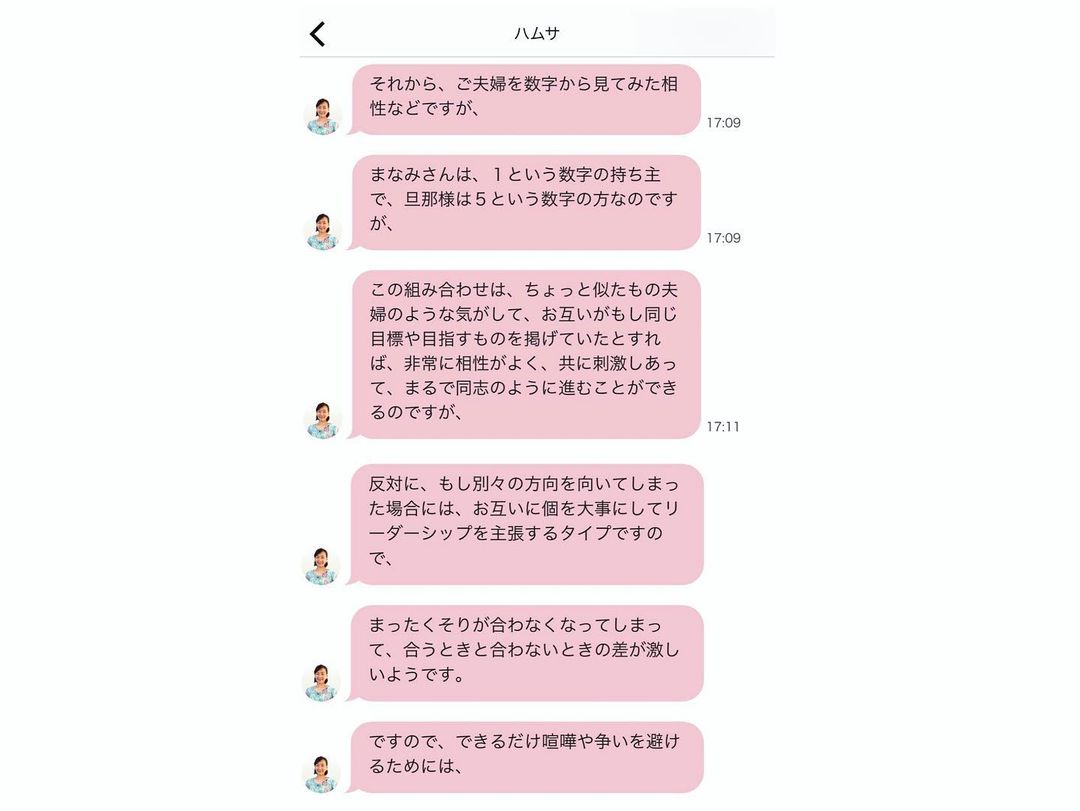The width and height of the screenshot is (1080, 811).
Task: Select the message starting この組み合わせは
Action: coord(526,355)
